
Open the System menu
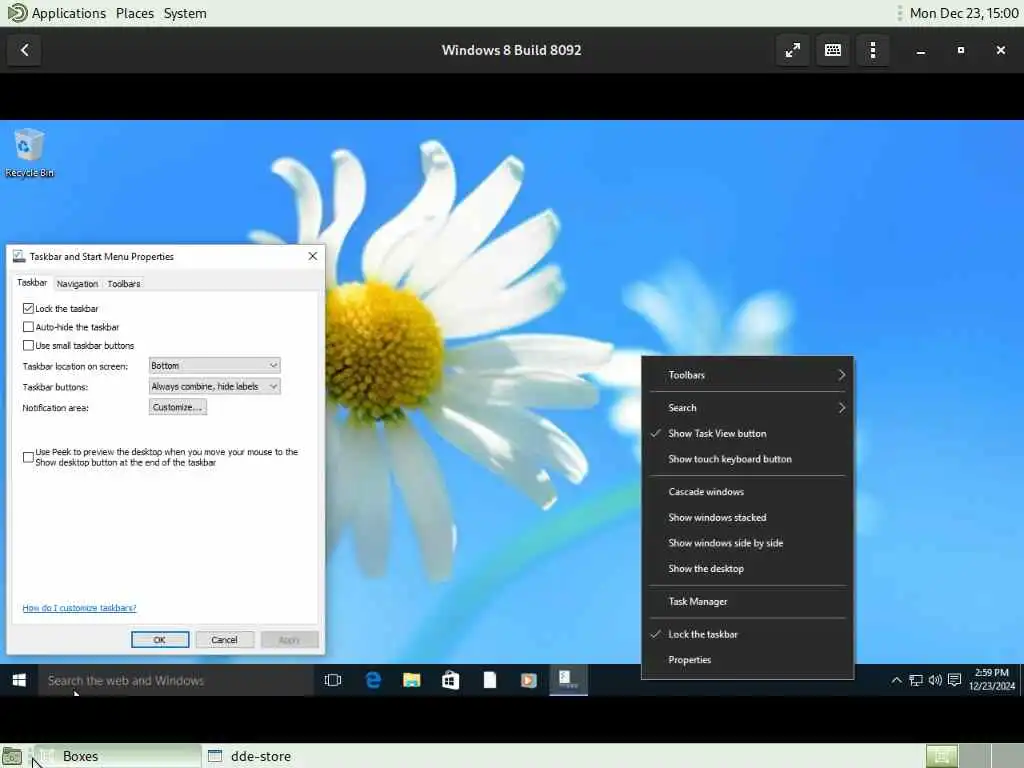pos(185,13)
